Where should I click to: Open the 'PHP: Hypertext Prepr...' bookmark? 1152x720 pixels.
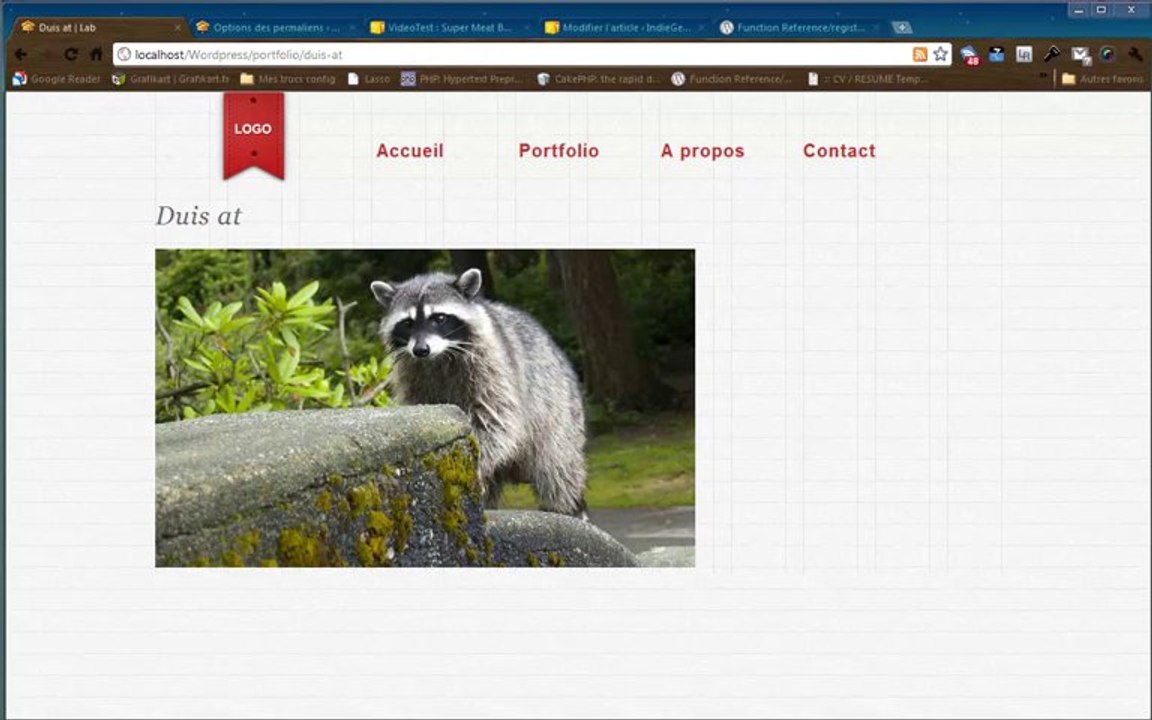[x=461, y=79]
